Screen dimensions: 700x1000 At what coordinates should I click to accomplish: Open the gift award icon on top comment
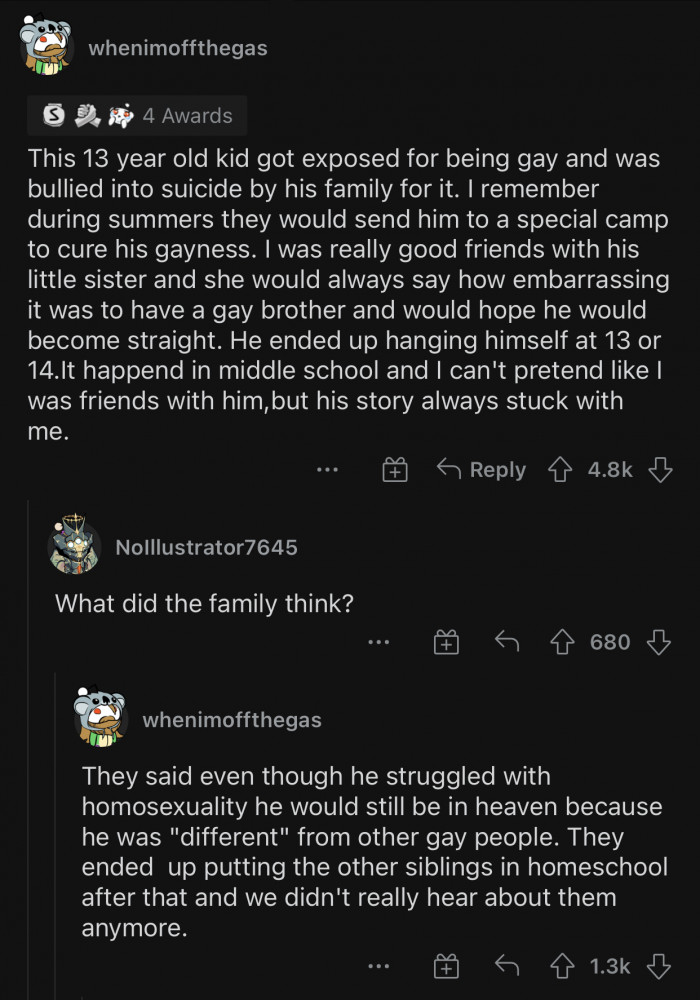click(394, 470)
